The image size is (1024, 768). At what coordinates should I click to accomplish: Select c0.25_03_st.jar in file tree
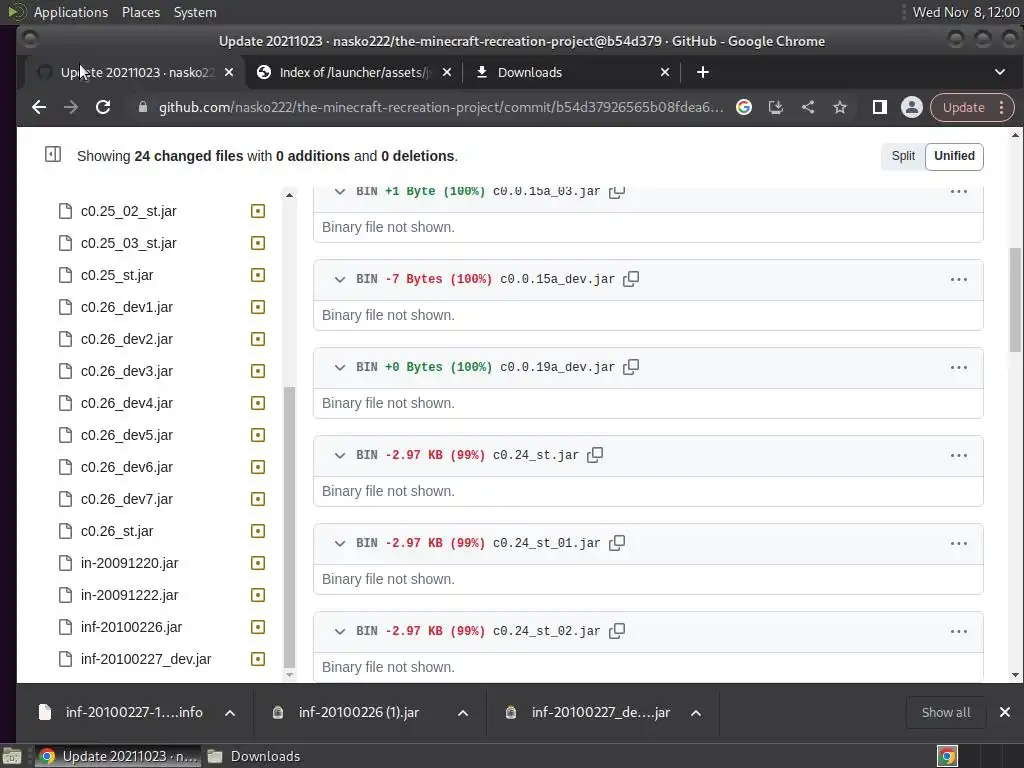(129, 243)
